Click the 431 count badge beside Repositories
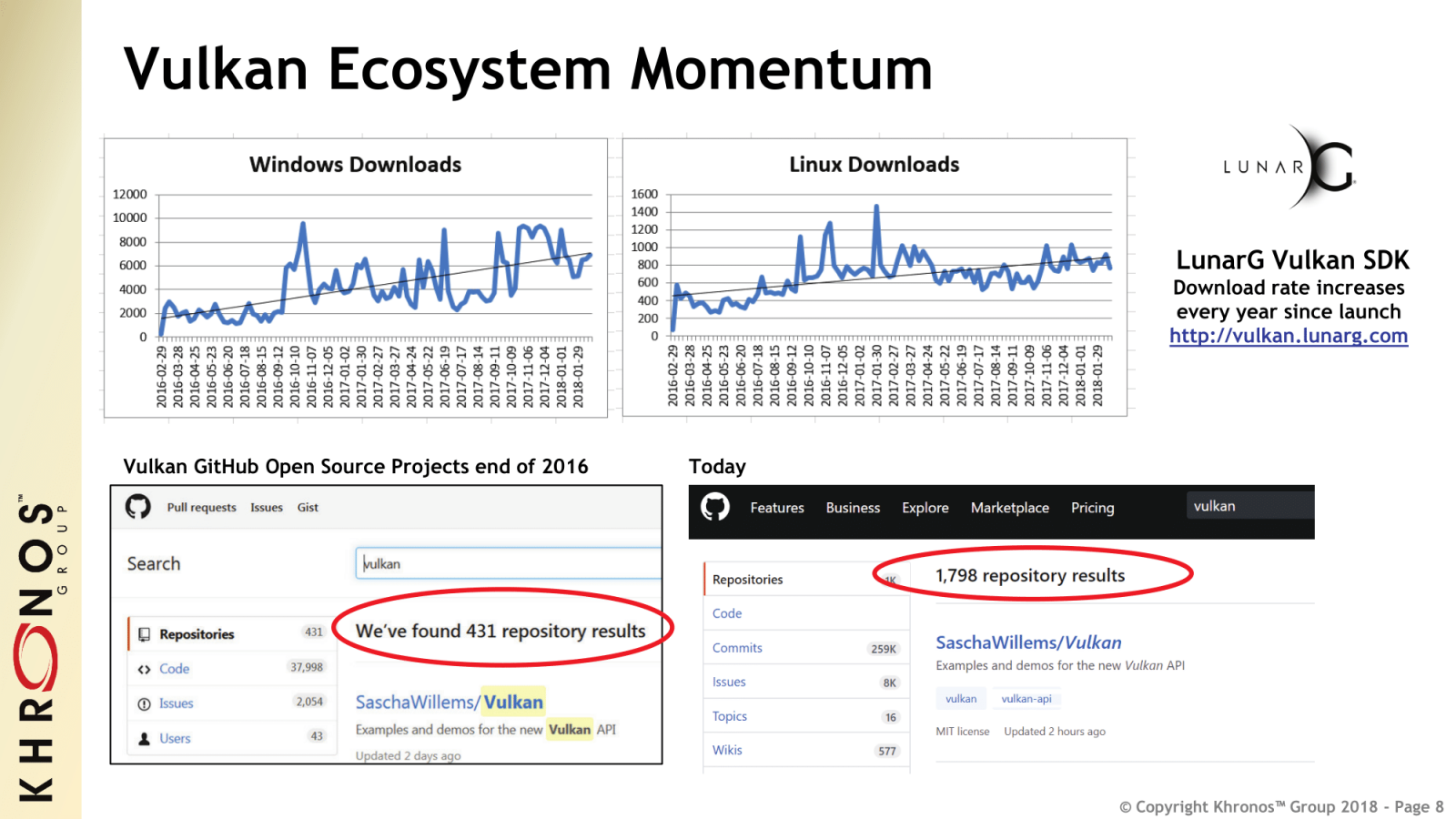 (x=314, y=632)
